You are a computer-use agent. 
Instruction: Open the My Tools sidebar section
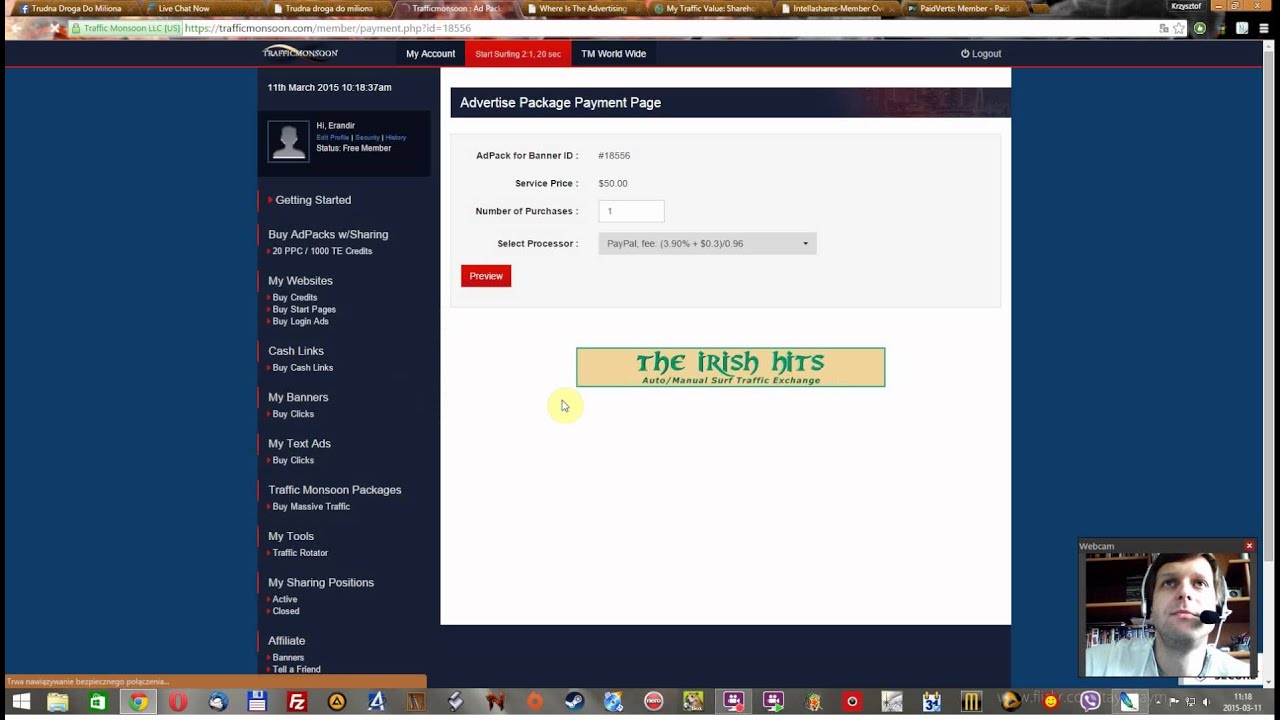pyautogui.click(x=291, y=536)
